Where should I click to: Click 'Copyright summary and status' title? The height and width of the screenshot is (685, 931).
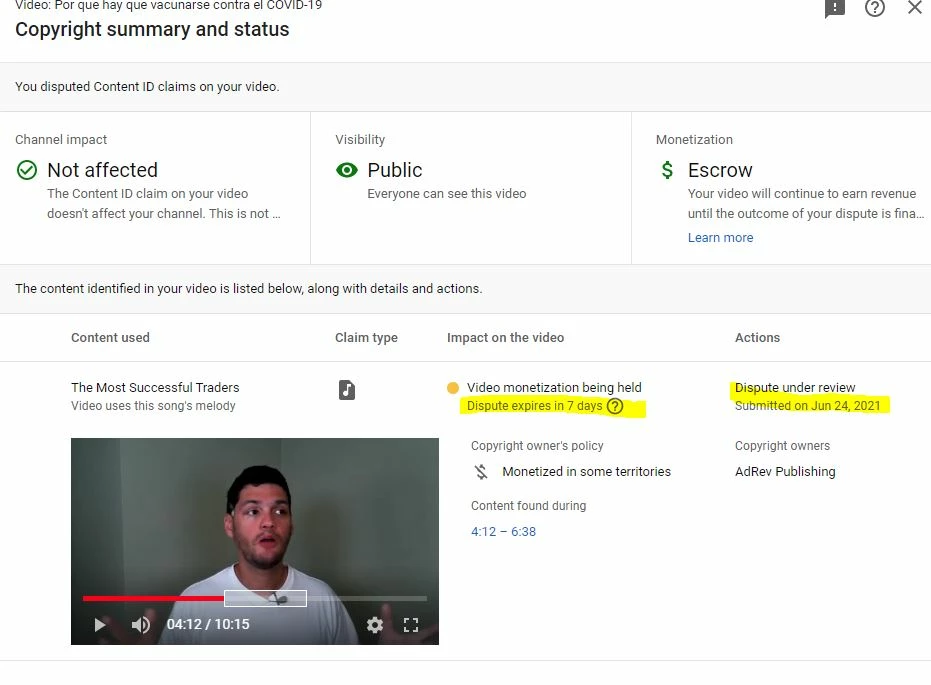click(x=152, y=30)
